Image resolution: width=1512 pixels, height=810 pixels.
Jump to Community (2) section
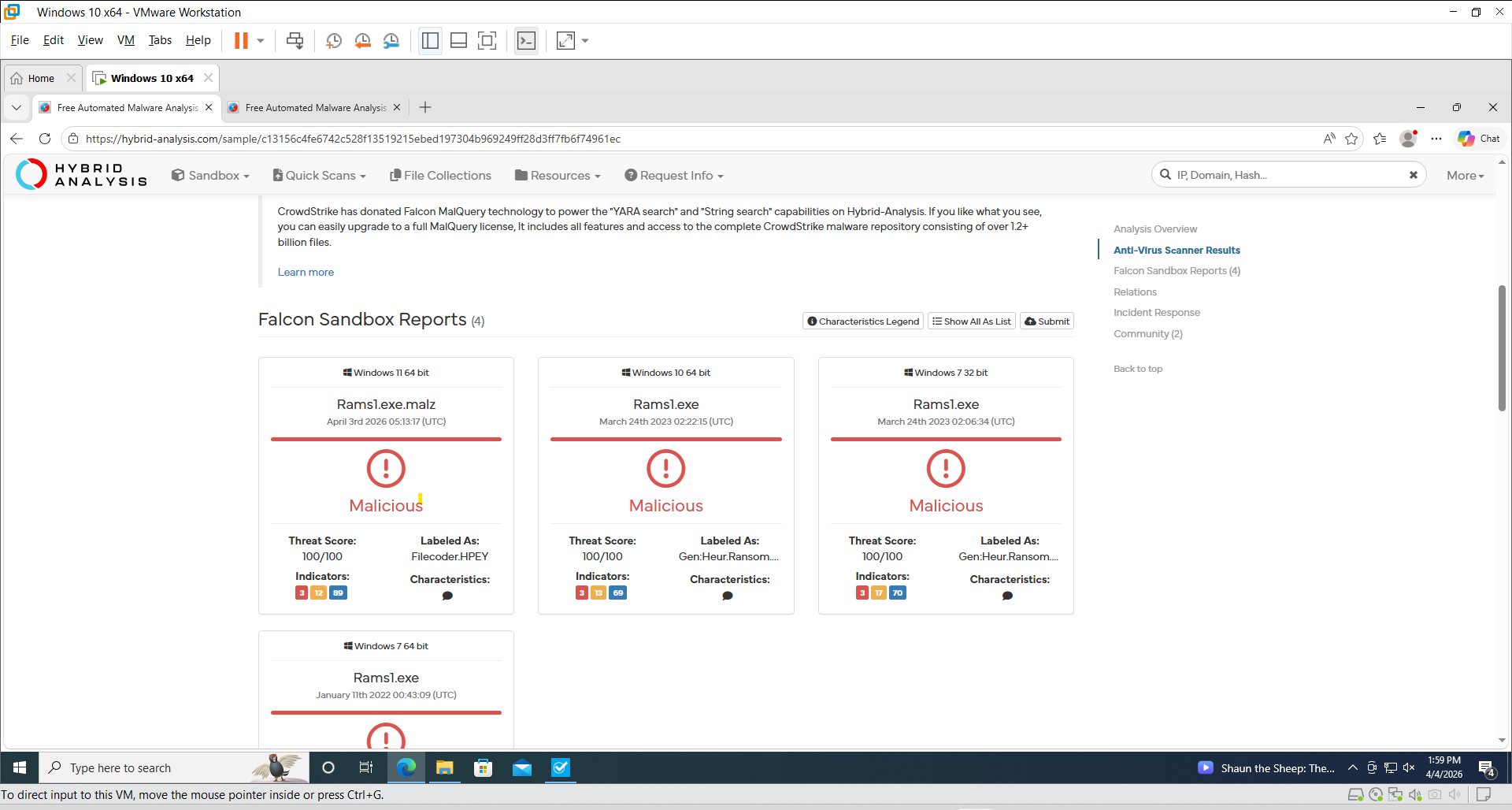1148,333
